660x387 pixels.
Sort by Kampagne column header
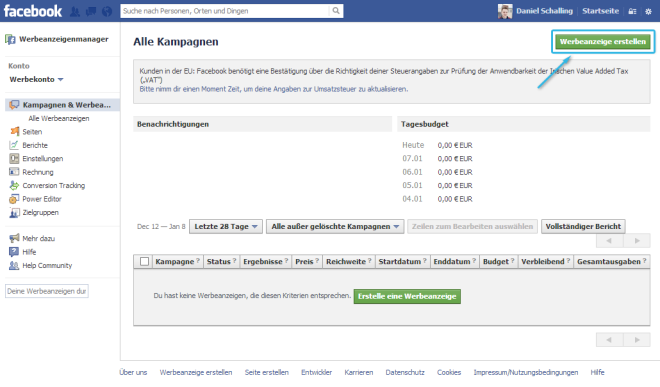(x=175, y=262)
